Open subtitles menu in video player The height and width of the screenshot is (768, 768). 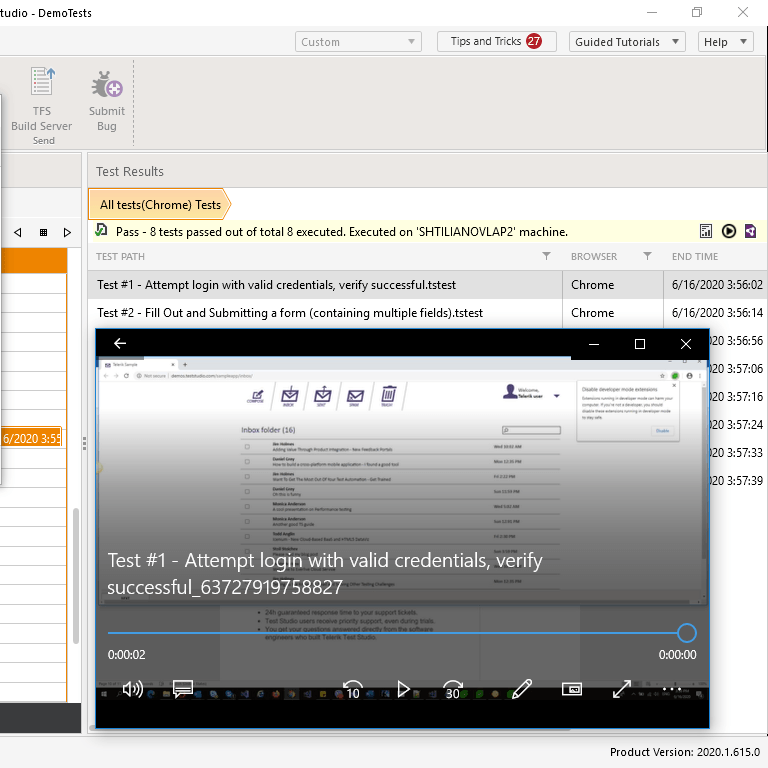tap(183, 690)
